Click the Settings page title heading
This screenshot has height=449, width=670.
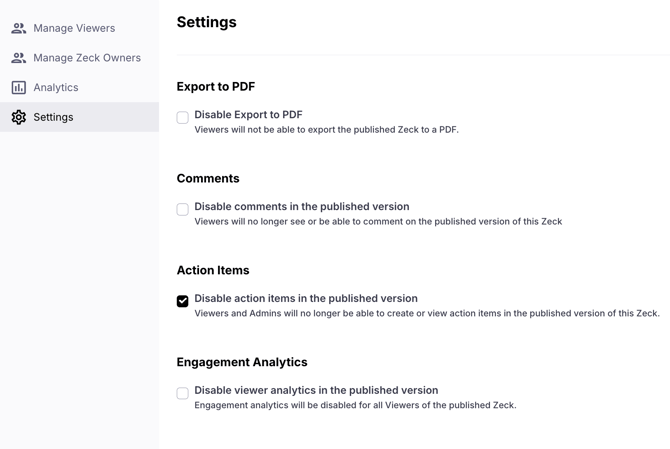207,22
